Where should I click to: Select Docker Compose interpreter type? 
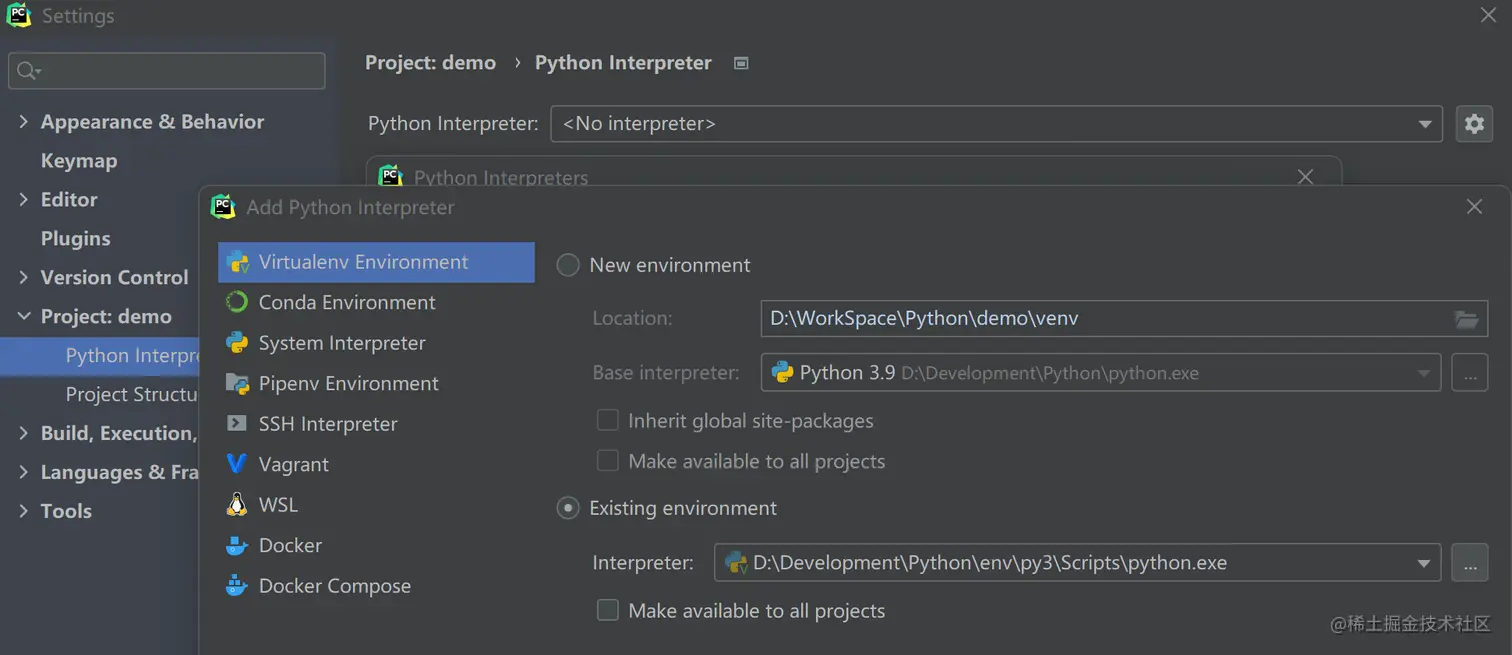[334, 586]
